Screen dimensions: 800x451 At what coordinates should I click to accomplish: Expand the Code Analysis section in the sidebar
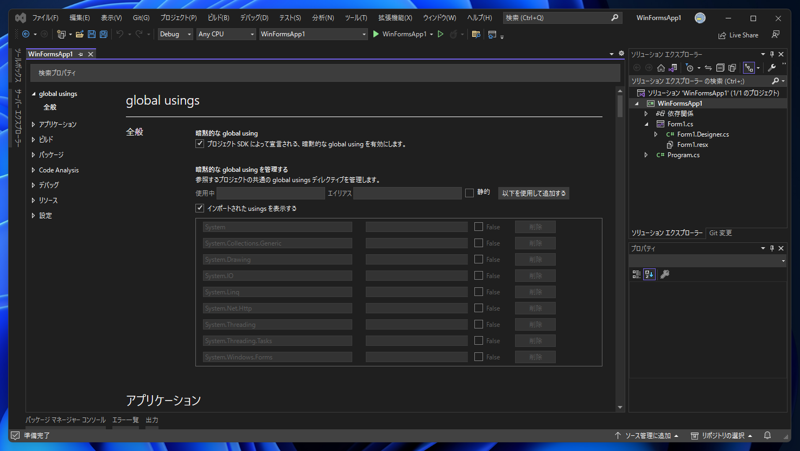point(34,170)
